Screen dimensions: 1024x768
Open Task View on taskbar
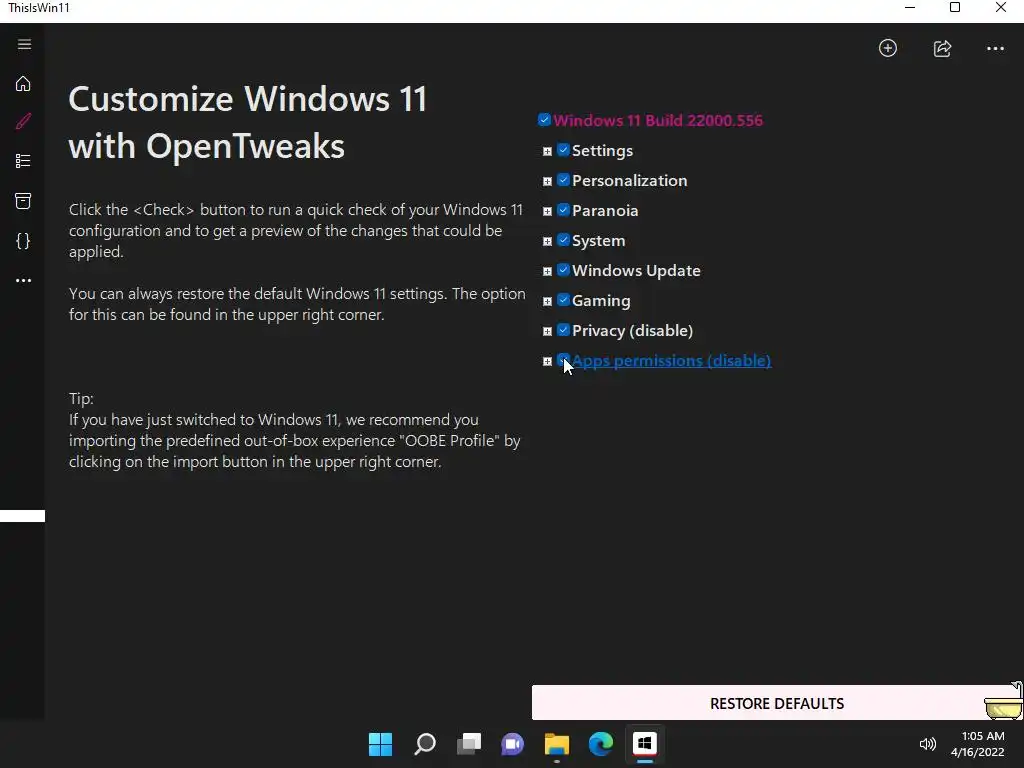click(469, 744)
